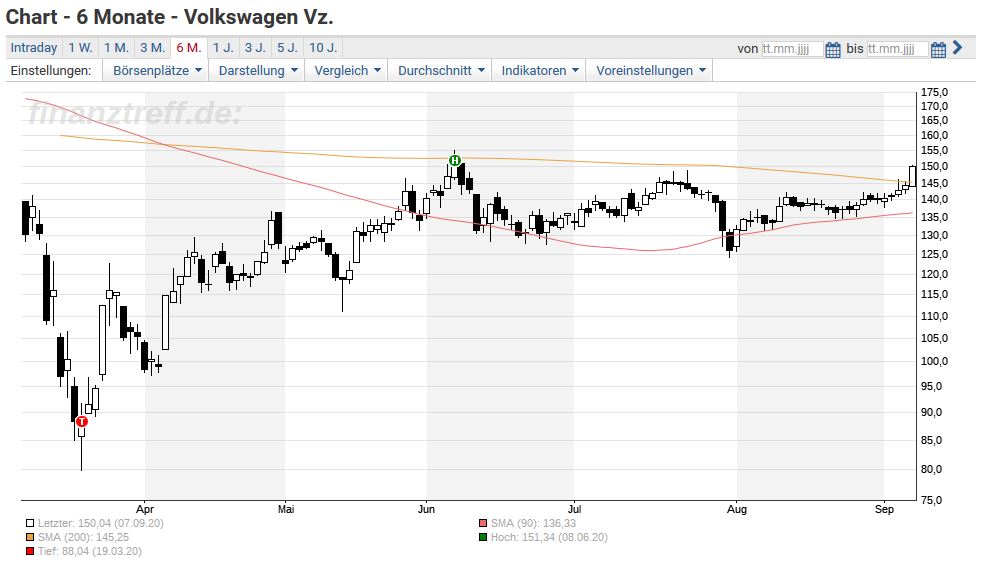Click the chart title 'Chart - 6 Monate - Volkswagen Vz.'

[x=170, y=17]
